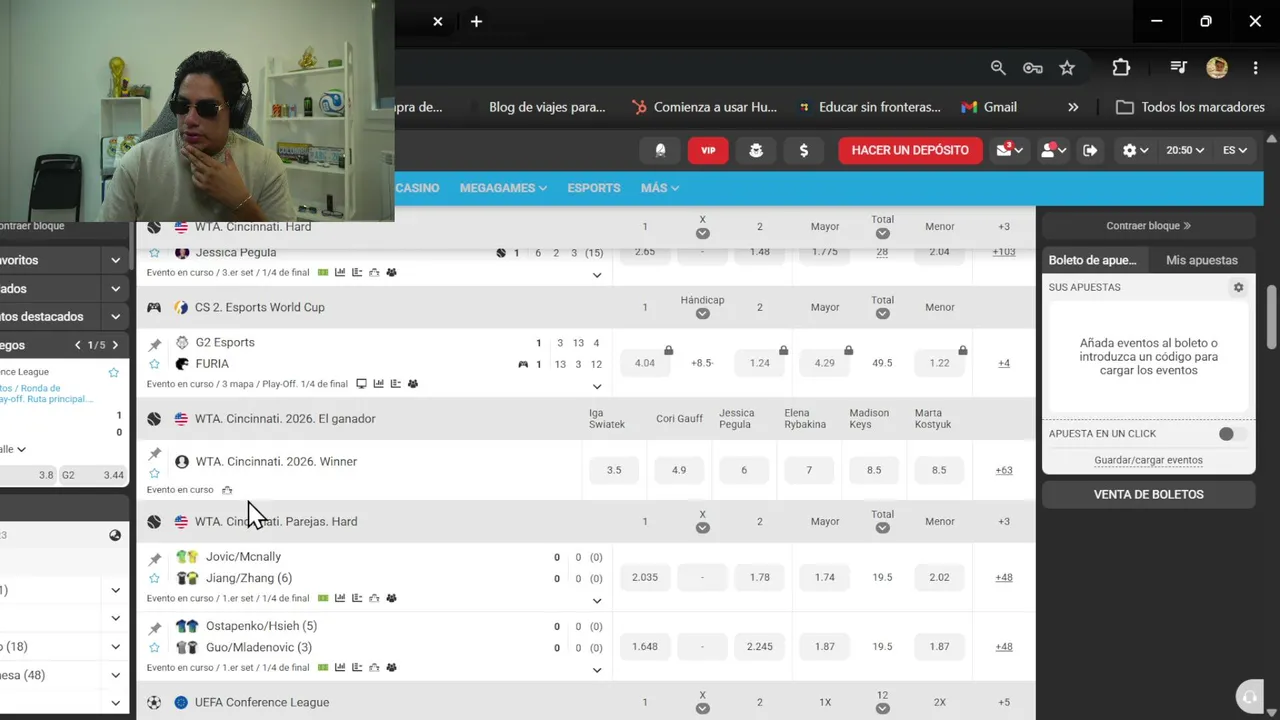
Task: Open the green field view for Ostapenko/Hsieh match
Action: point(323,667)
